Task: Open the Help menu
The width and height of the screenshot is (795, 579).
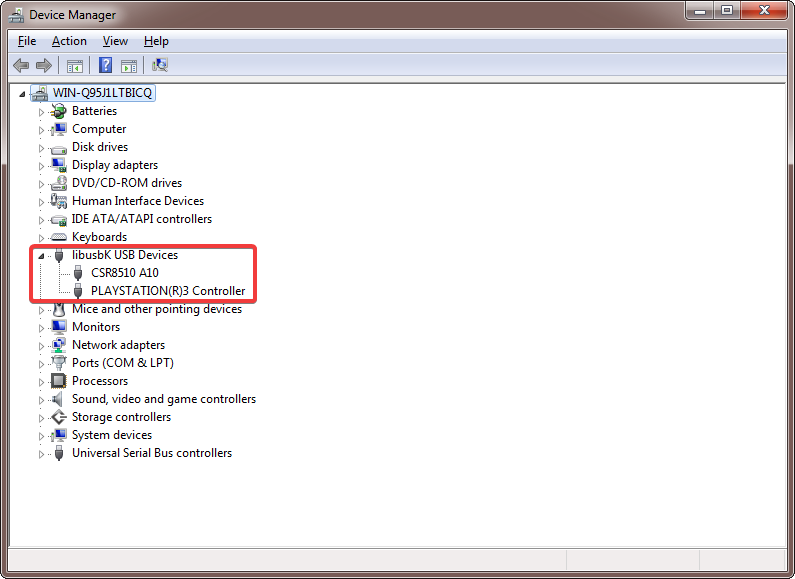Action: 156,41
